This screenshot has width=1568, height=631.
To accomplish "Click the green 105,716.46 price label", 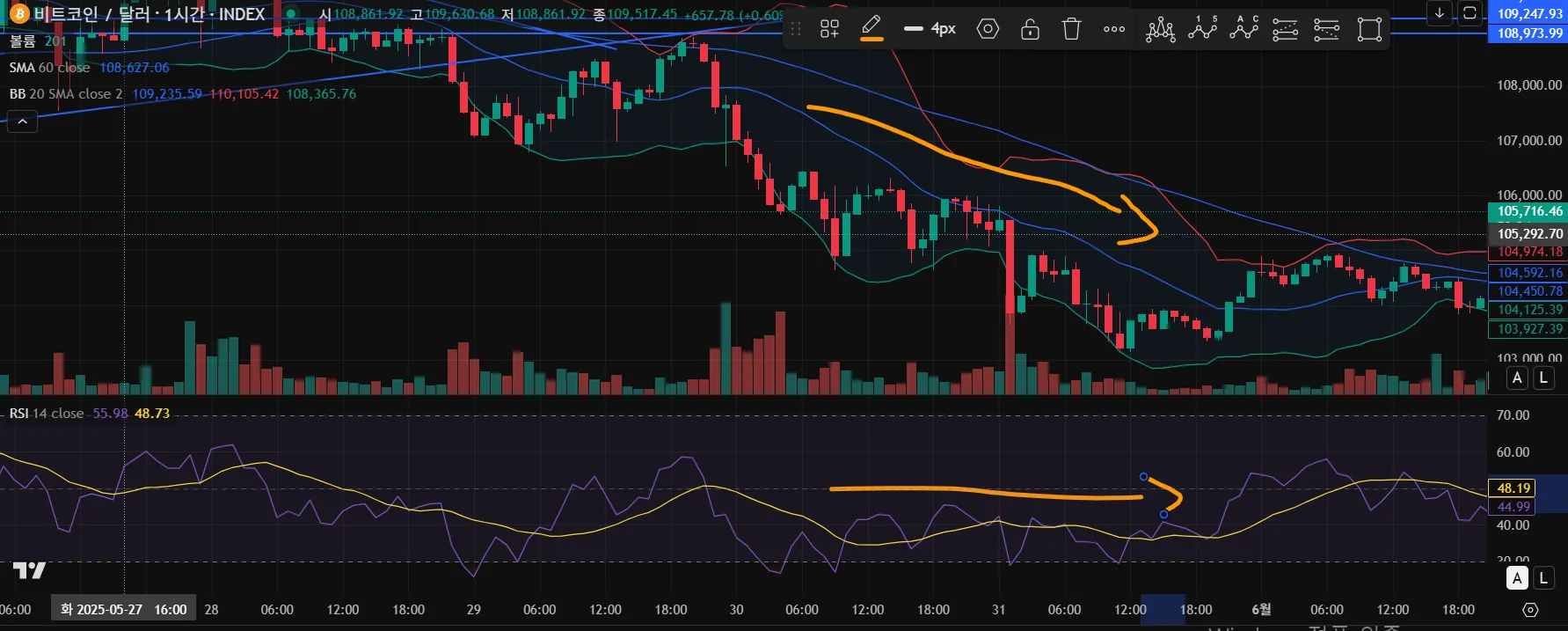I will click(1528, 211).
